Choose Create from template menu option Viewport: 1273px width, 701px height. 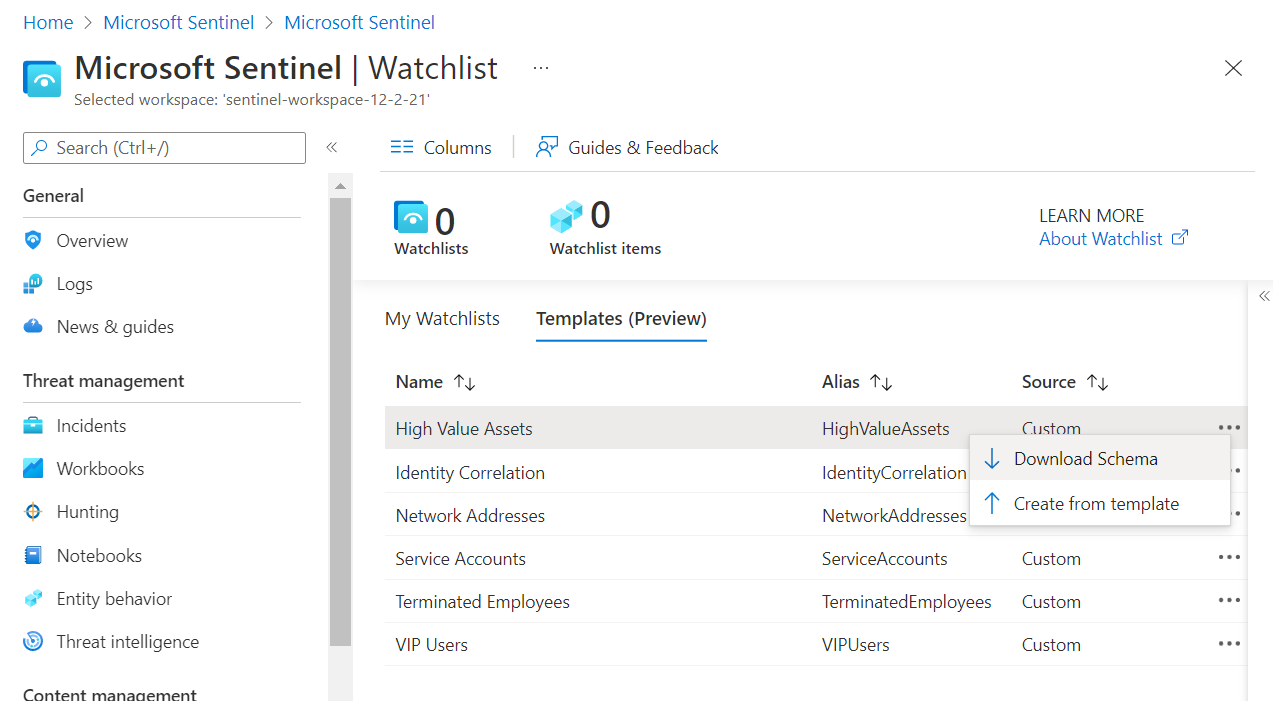click(1096, 504)
